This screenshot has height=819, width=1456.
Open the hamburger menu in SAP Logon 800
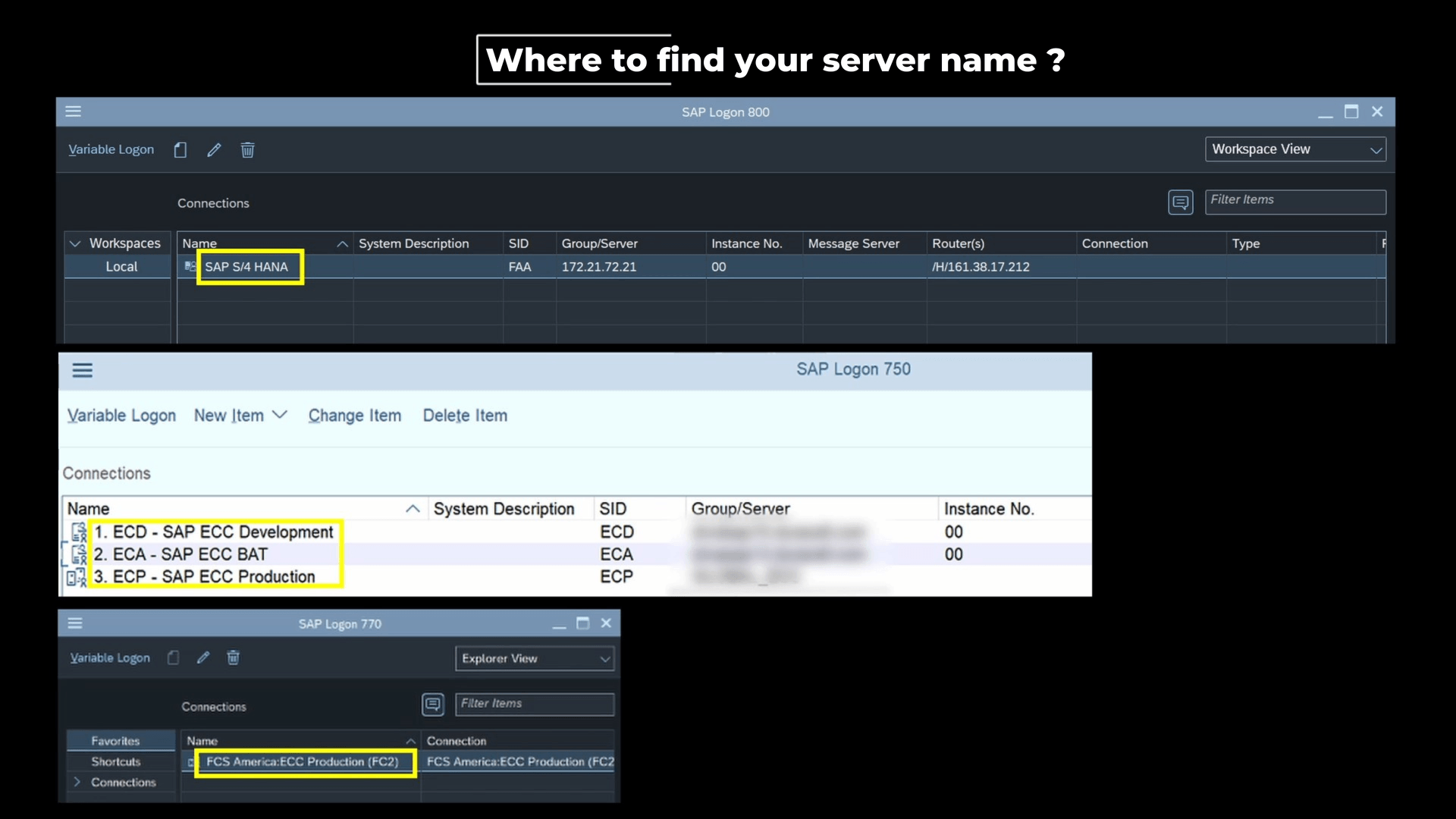[73, 111]
